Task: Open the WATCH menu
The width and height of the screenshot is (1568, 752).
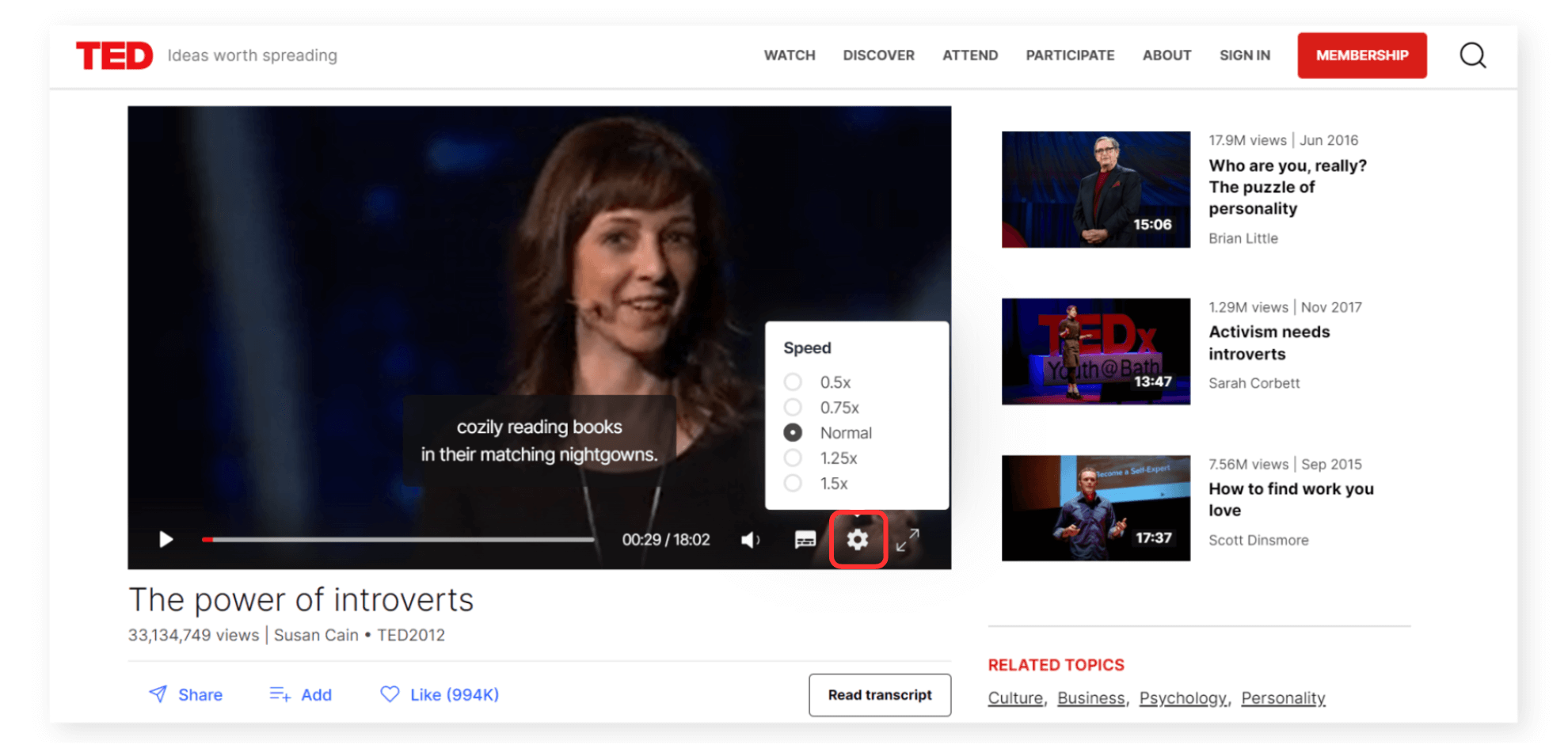Action: (x=789, y=55)
